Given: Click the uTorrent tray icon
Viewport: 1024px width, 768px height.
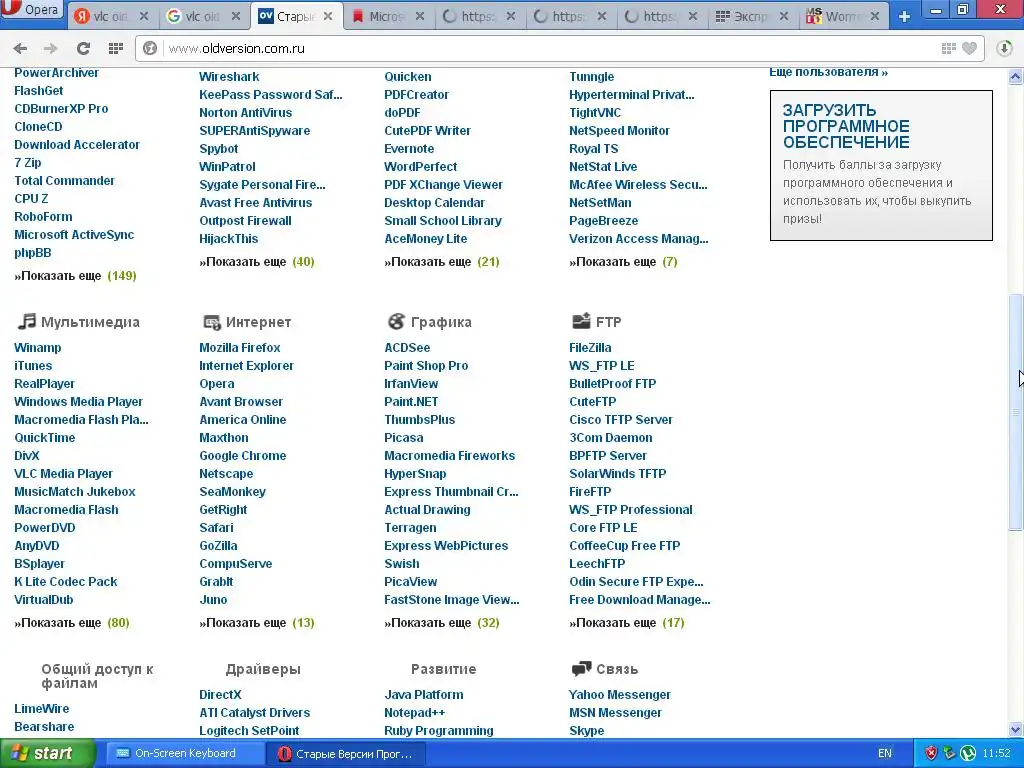Looking at the screenshot, I should point(967,753).
